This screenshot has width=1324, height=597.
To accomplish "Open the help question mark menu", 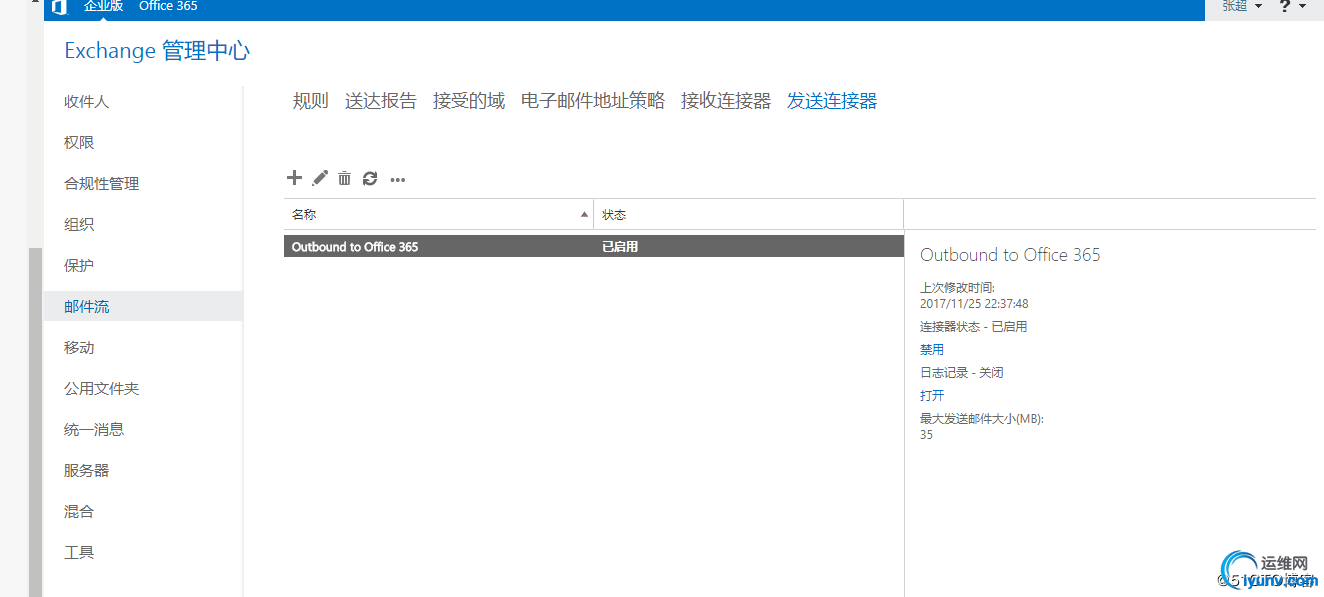I will (1292, 6).
